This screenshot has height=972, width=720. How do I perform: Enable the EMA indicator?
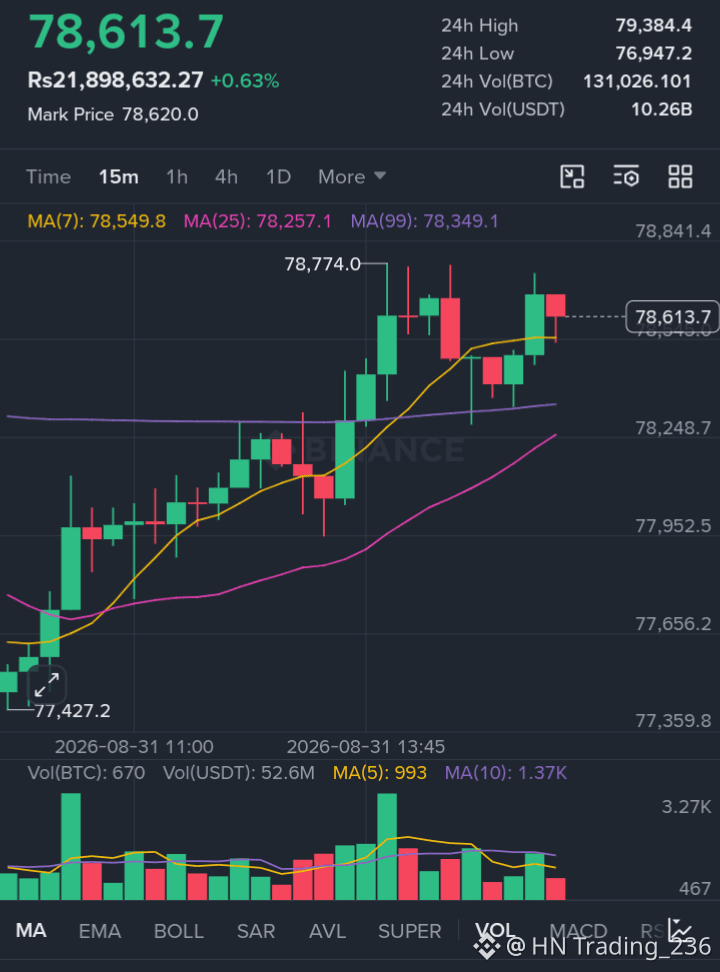click(100, 930)
